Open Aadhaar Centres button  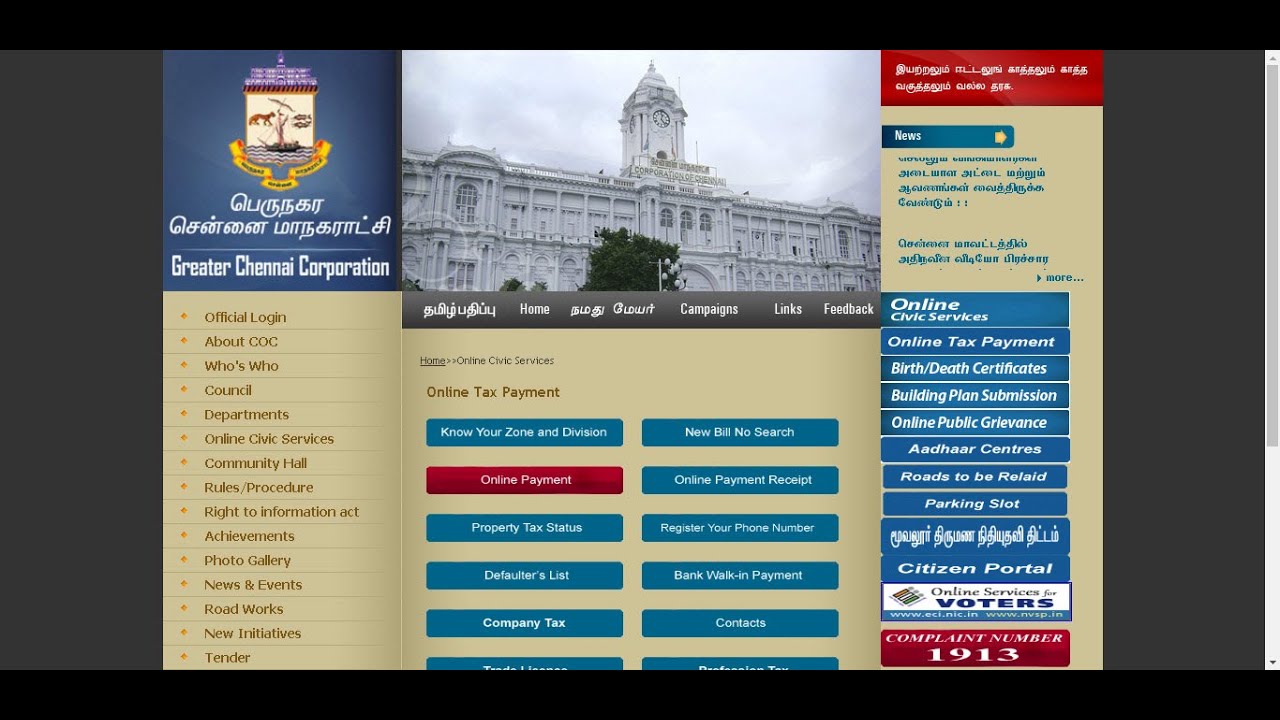pyautogui.click(x=975, y=449)
